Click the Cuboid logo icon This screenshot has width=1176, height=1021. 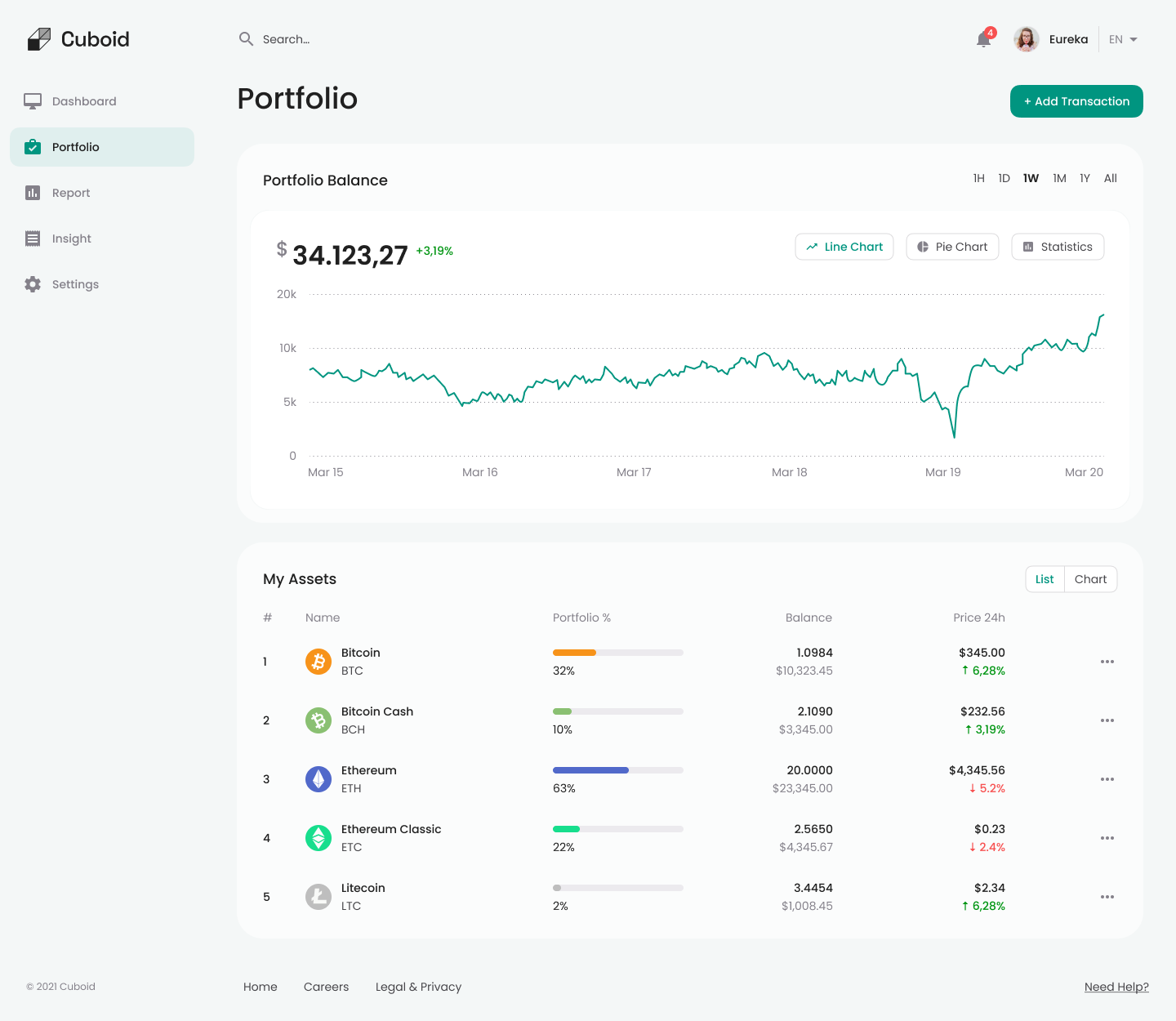pyautogui.click(x=40, y=38)
